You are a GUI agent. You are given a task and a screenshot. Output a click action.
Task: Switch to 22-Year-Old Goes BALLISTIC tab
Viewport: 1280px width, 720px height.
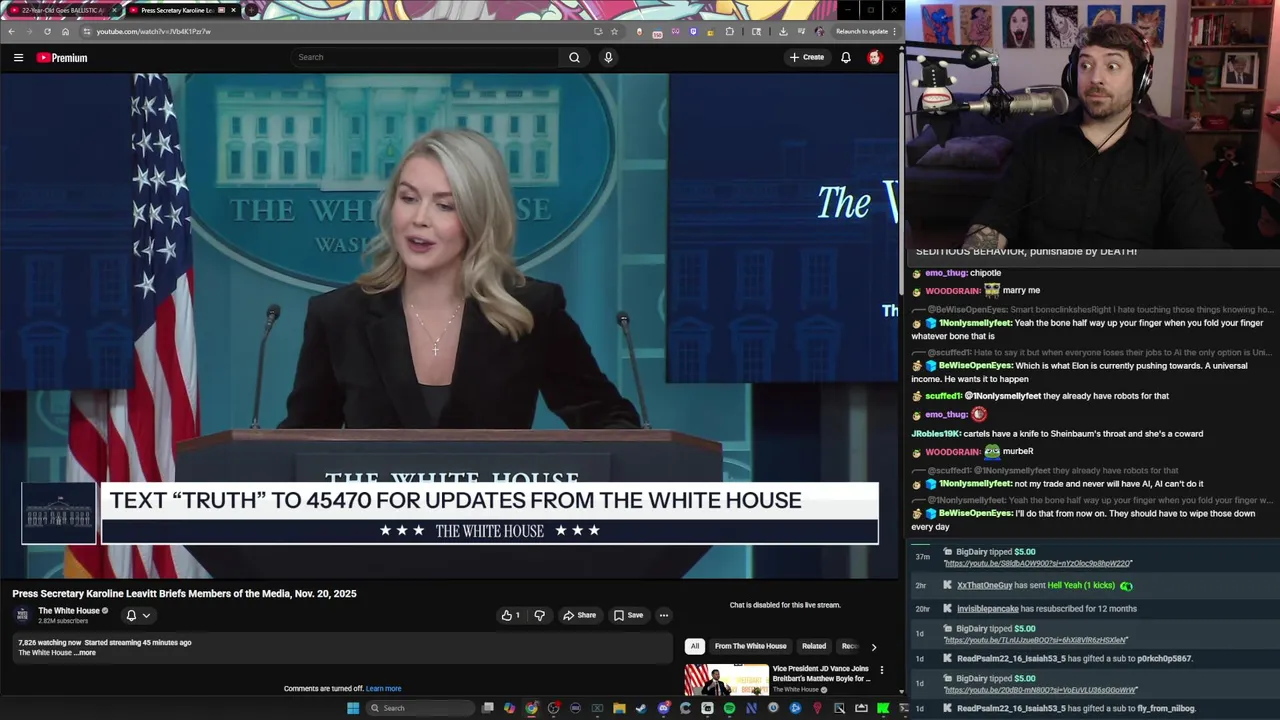click(62, 10)
